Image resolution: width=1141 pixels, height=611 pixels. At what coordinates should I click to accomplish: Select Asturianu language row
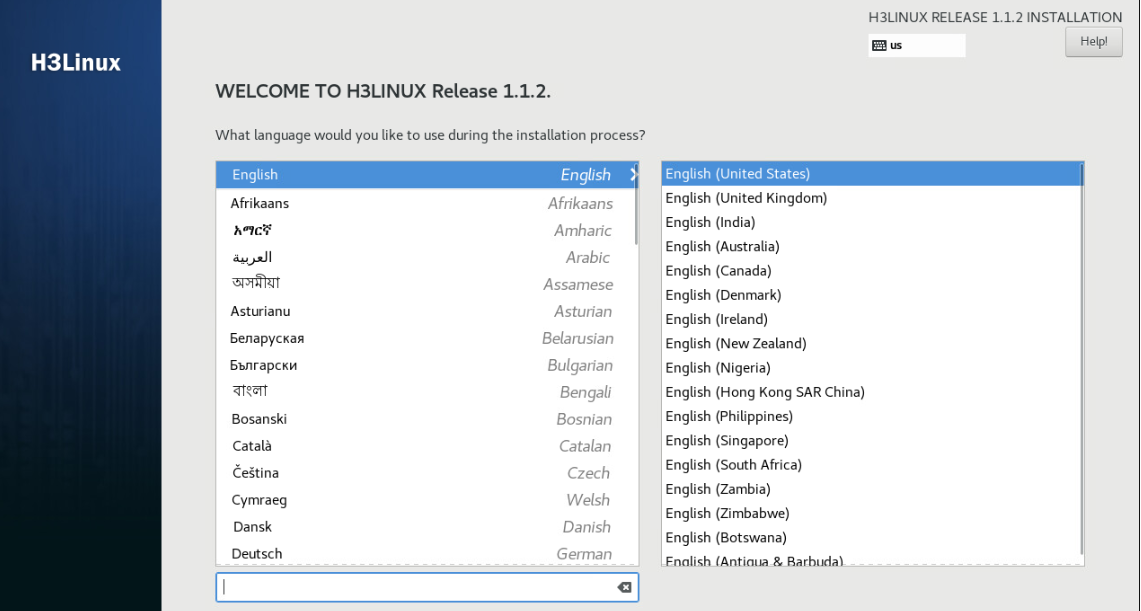pyautogui.click(x=427, y=311)
